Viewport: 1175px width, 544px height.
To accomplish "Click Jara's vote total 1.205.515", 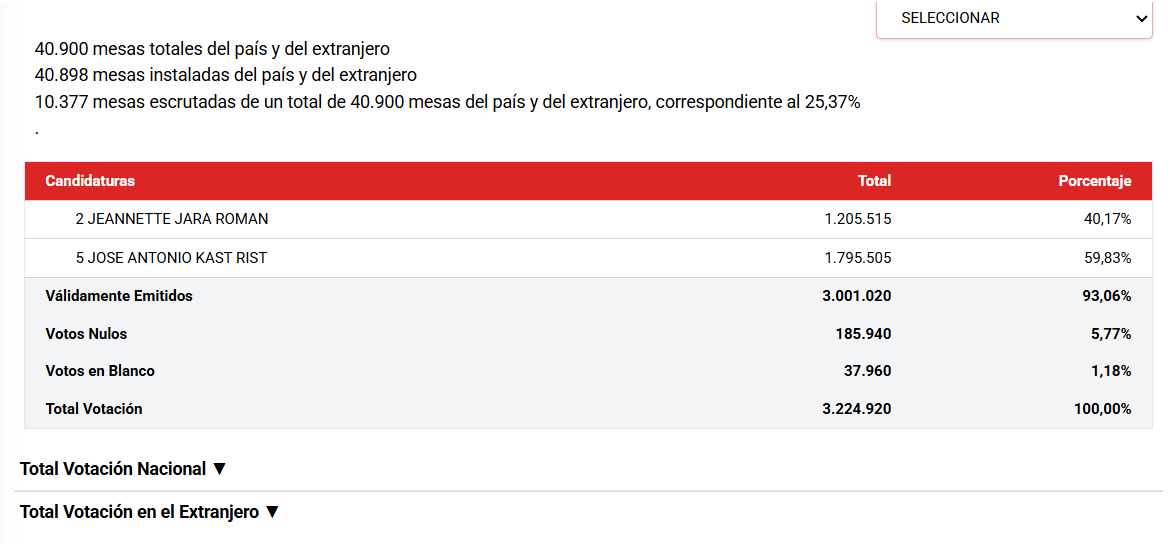I will 857,219.
